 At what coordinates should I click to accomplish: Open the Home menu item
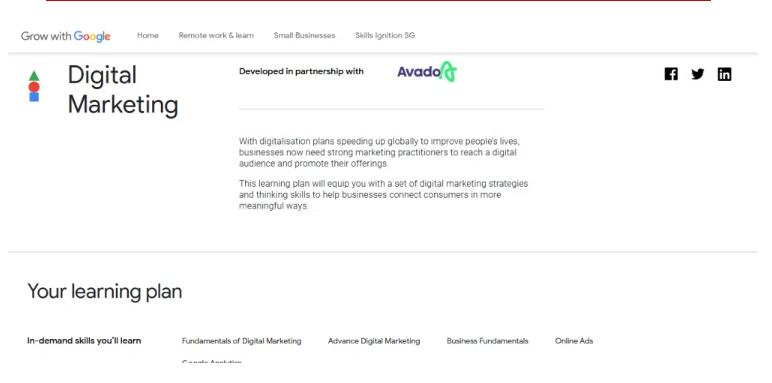148,35
